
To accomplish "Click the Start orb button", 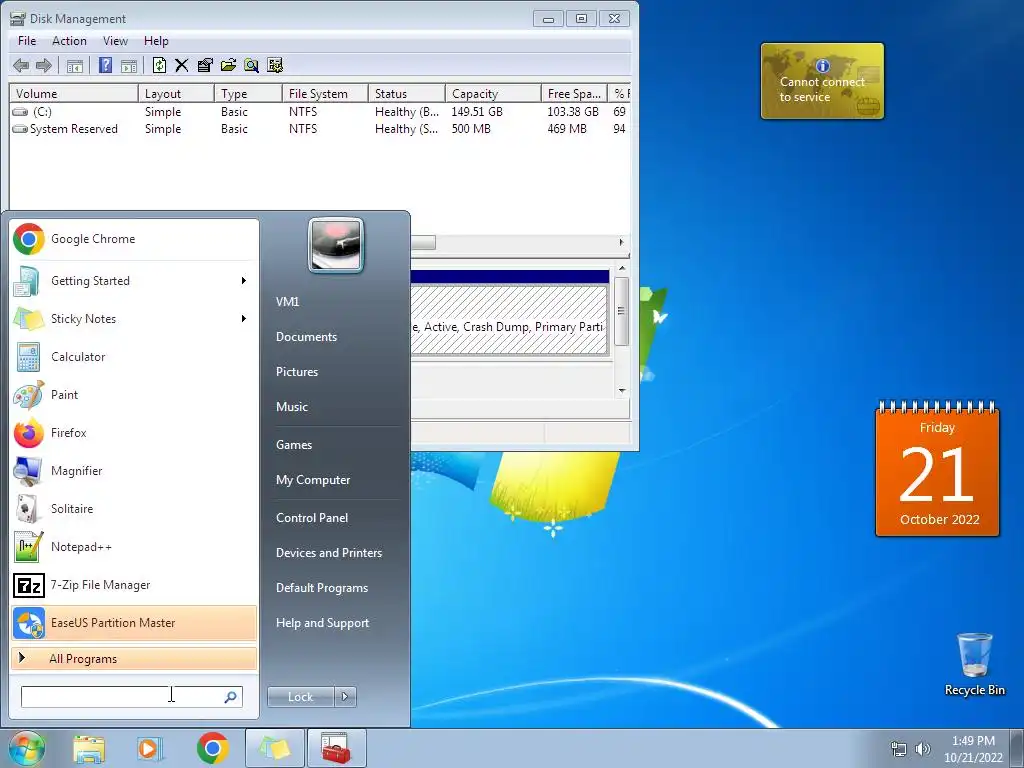I will pos(26,748).
